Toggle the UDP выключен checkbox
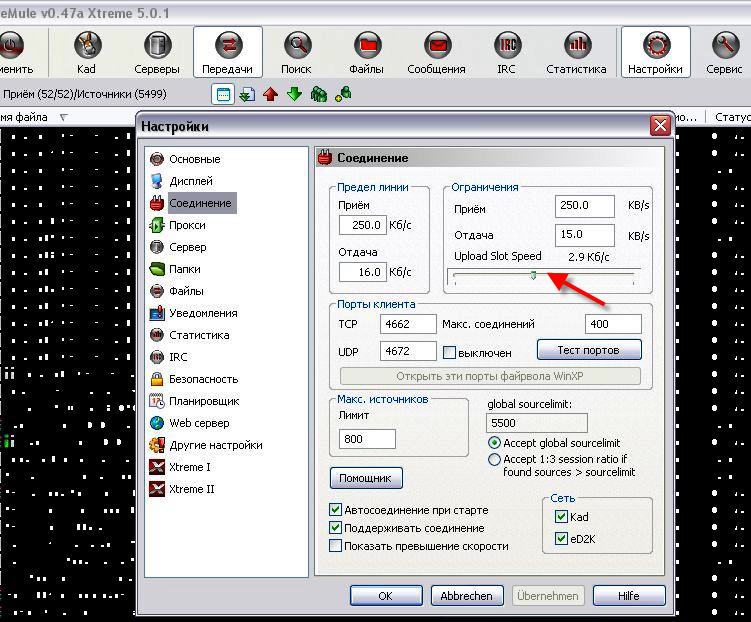This screenshot has width=751, height=622. 449,353
